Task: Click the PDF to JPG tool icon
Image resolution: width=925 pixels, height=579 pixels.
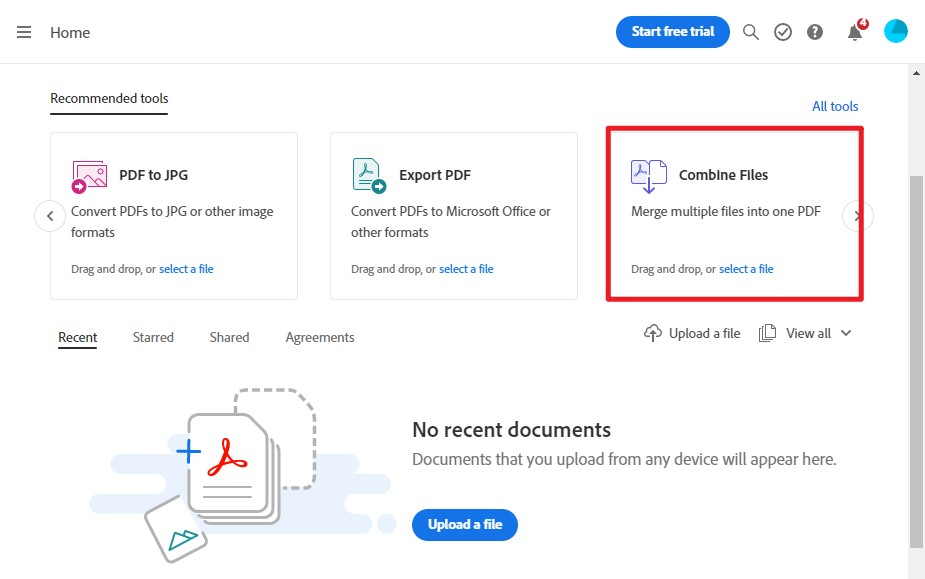Action: point(89,175)
